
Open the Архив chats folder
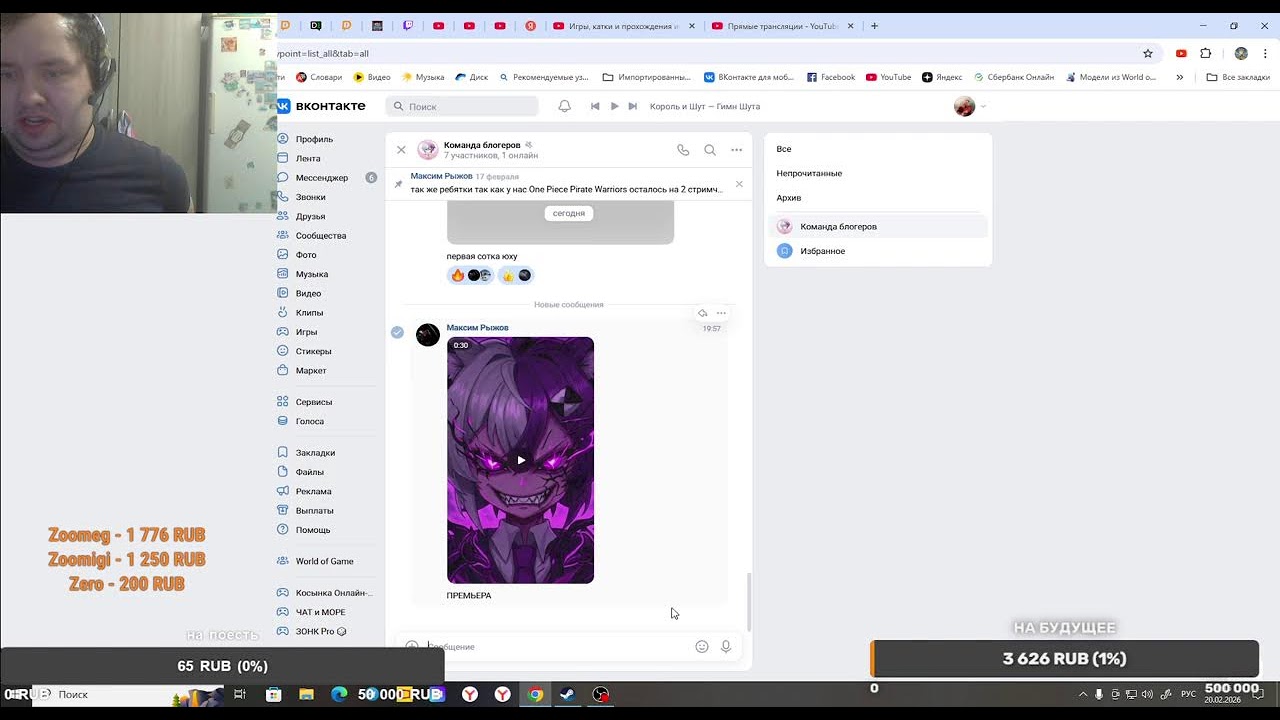coord(789,197)
